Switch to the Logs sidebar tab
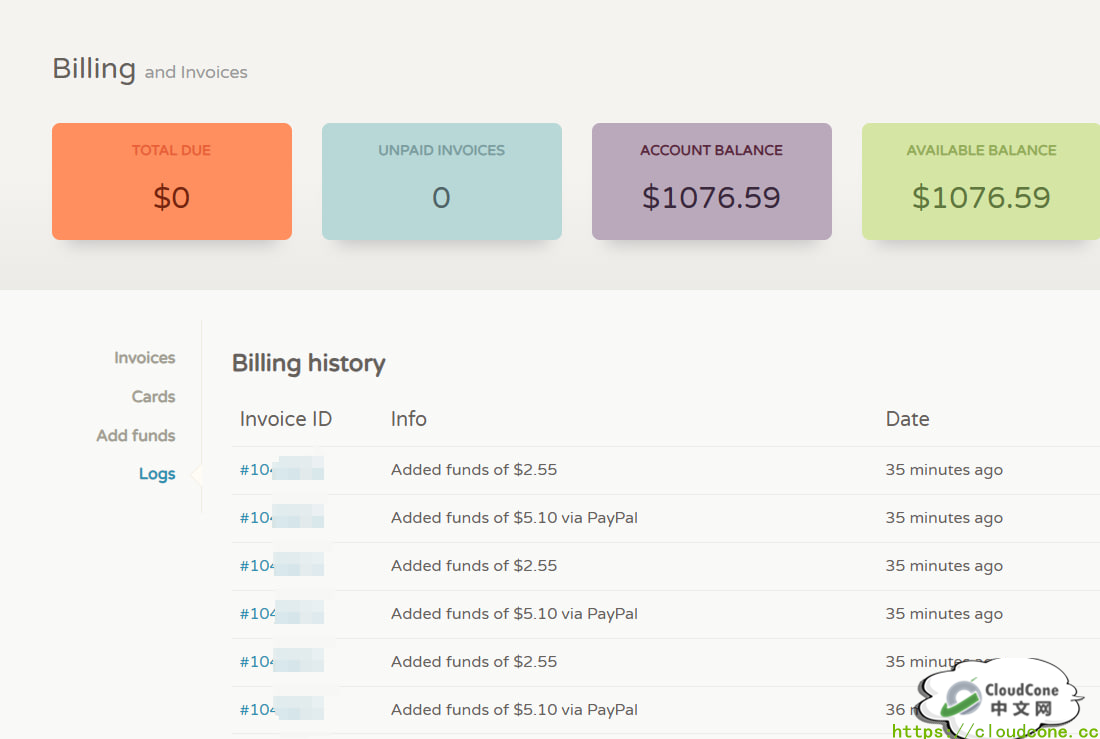Screen dimensions: 1100x739 point(157,474)
